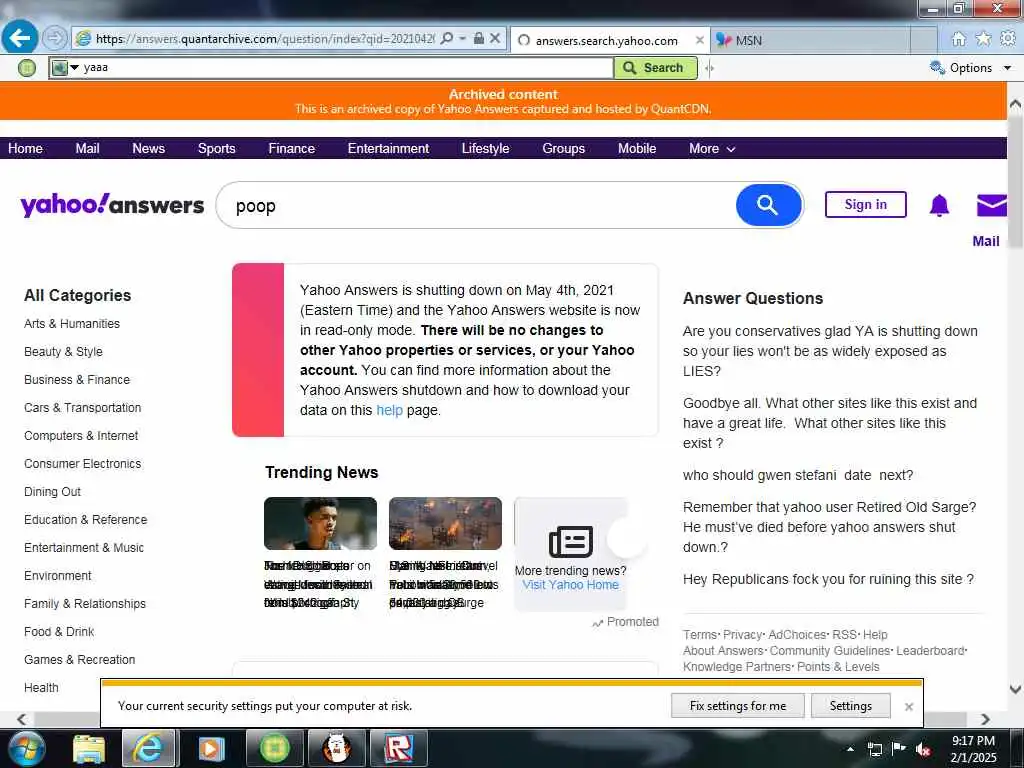Viewport: 1024px width, 768px height.
Task: Open the burning buildings trending news thumbnail
Action: pos(445,523)
